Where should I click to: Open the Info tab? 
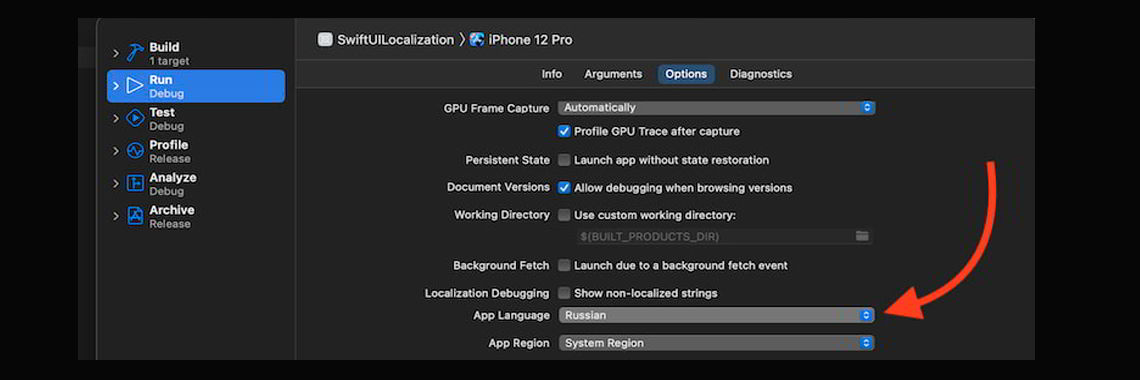pos(552,74)
